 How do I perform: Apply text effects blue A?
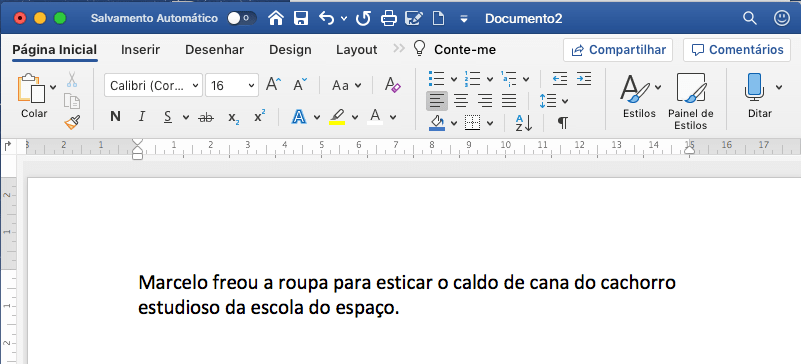pyautogui.click(x=299, y=117)
